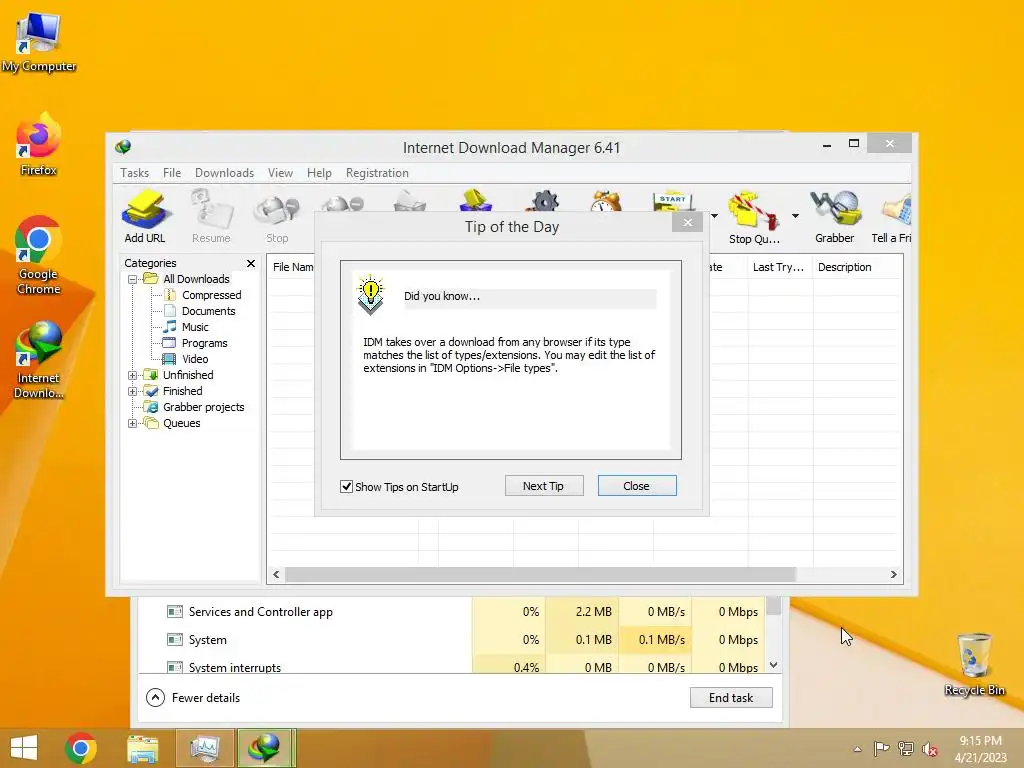Click the Stop Queue toolbar icon

click(x=754, y=217)
